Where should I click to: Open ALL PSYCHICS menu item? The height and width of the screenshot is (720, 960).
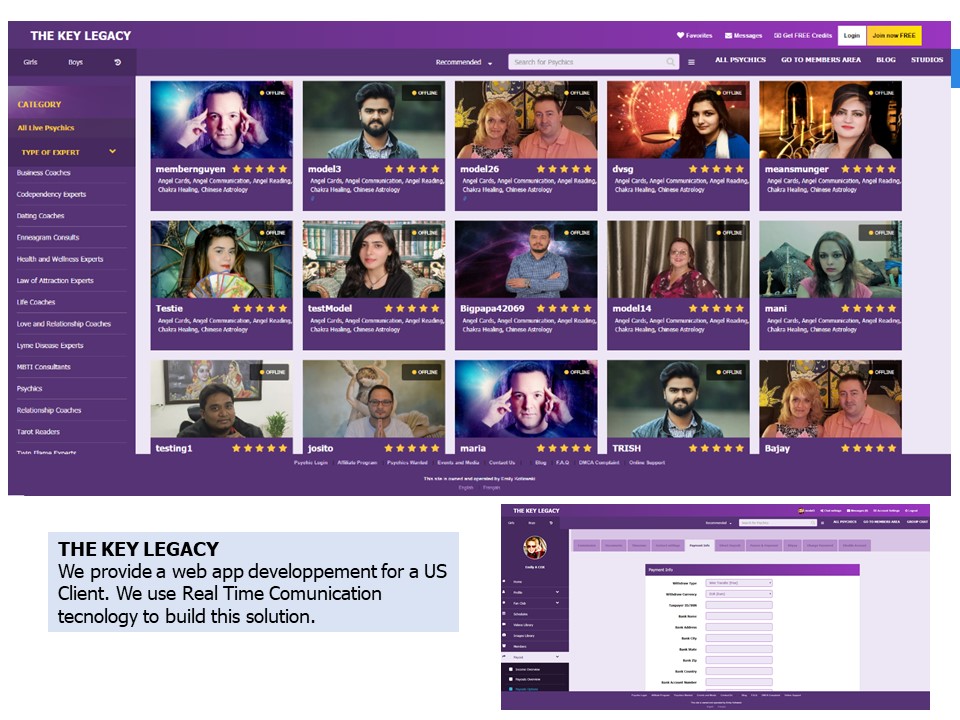740,60
